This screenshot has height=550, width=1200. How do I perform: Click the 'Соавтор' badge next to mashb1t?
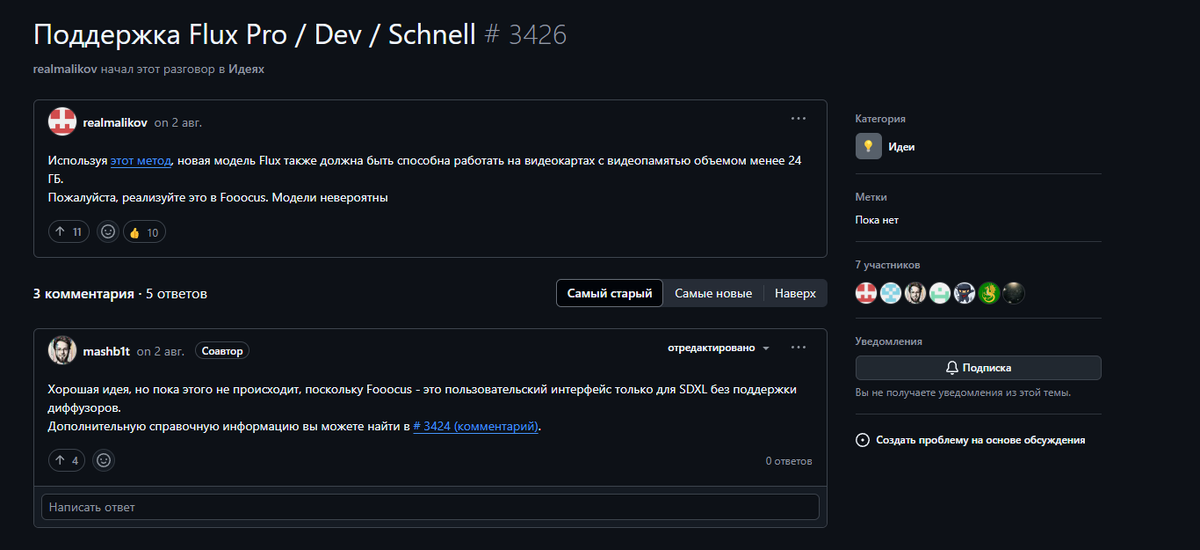coord(221,351)
